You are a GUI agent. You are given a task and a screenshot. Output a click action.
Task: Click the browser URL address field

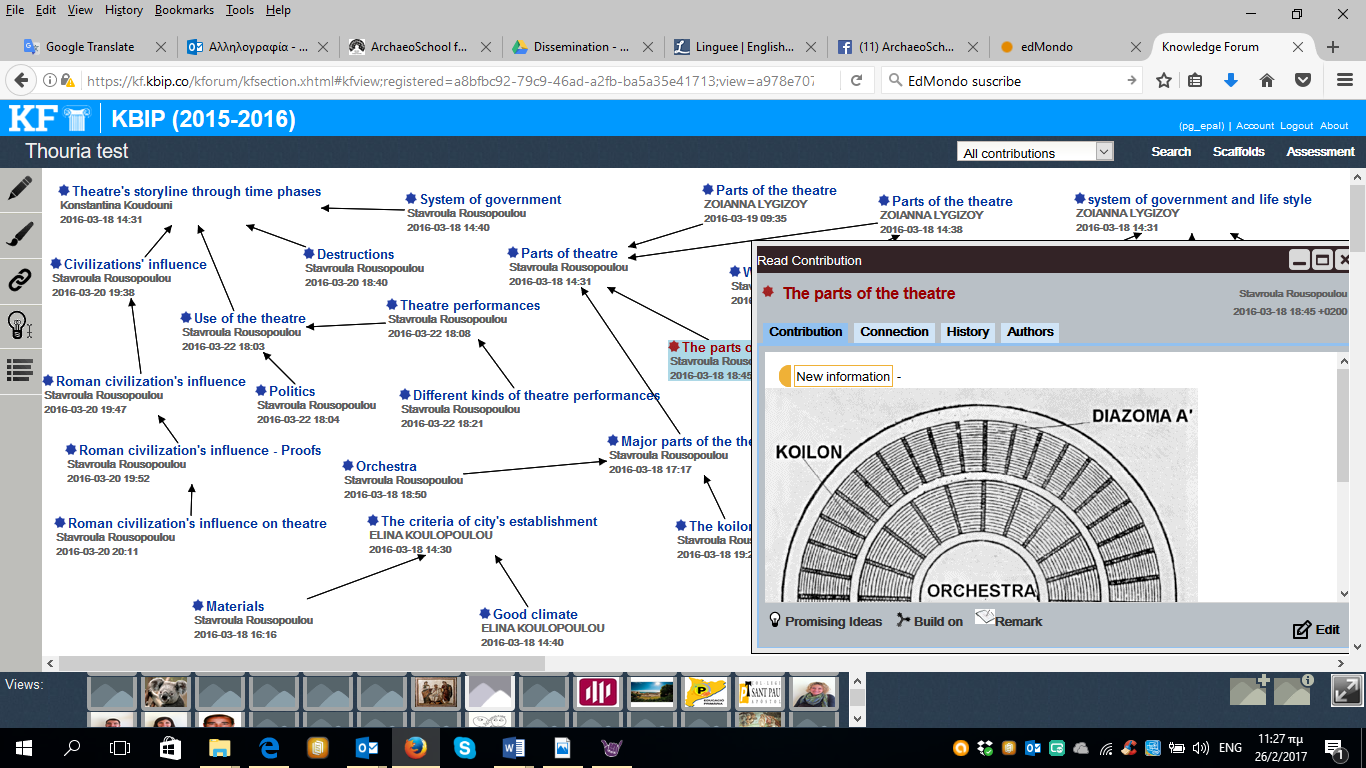[x=450, y=81]
